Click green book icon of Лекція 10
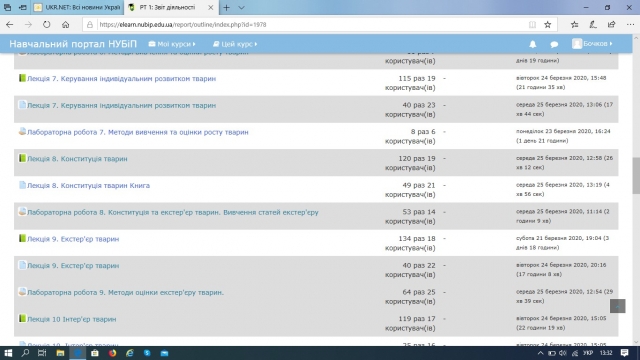 point(22,318)
